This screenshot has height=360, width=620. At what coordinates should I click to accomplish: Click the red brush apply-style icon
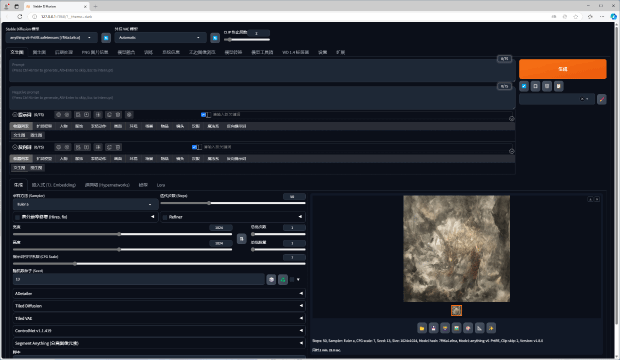(x=601, y=99)
